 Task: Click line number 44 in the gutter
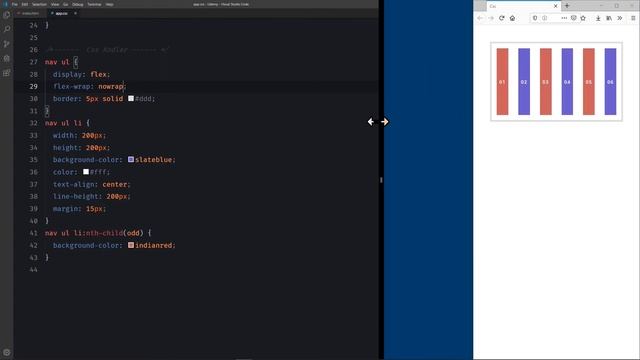coord(33,270)
